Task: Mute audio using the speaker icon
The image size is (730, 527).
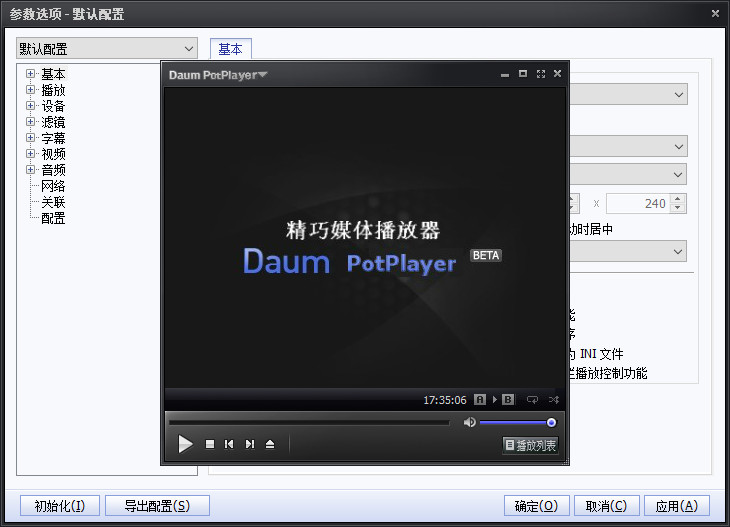Action: (x=469, y=422)
